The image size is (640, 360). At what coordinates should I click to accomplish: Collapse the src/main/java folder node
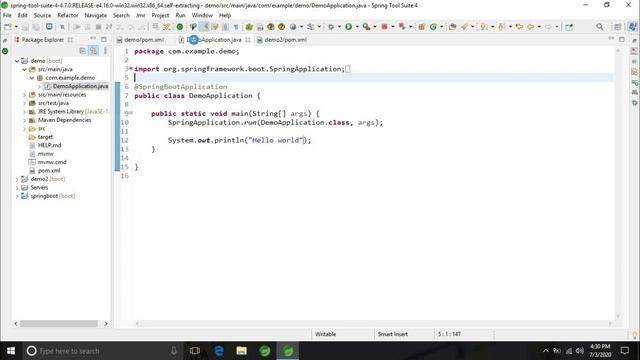[24, 69]
